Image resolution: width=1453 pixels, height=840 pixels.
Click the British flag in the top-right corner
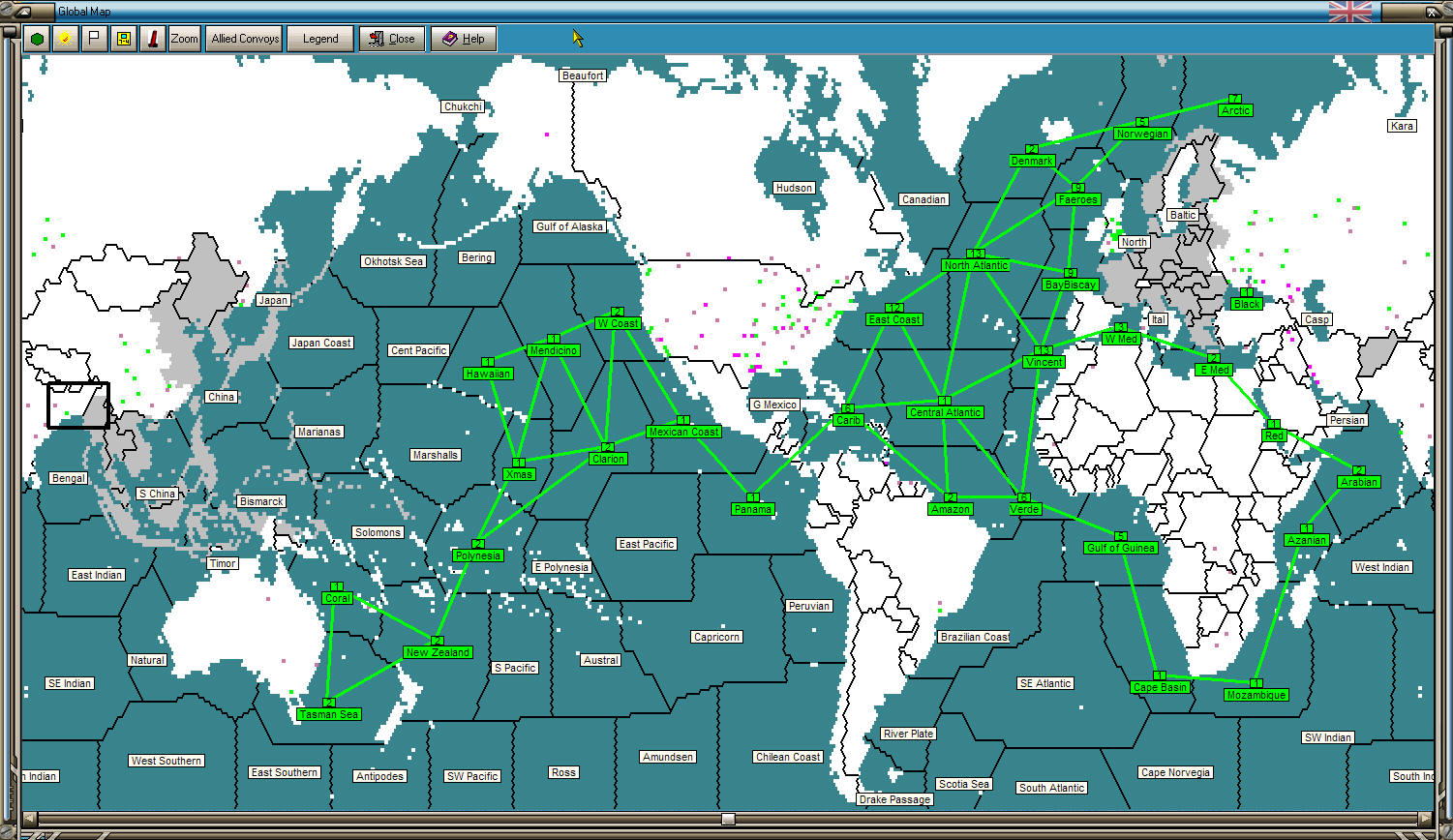coord(1349,12)
